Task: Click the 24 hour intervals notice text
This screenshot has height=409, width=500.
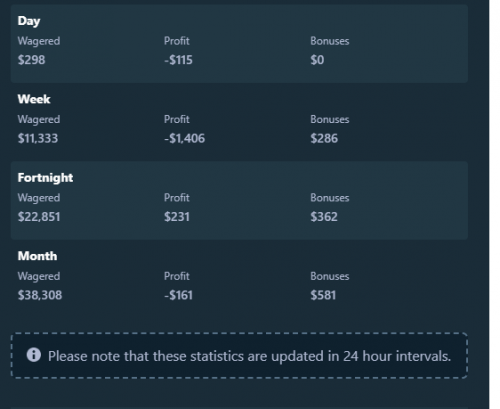Action: click(249, 356)
